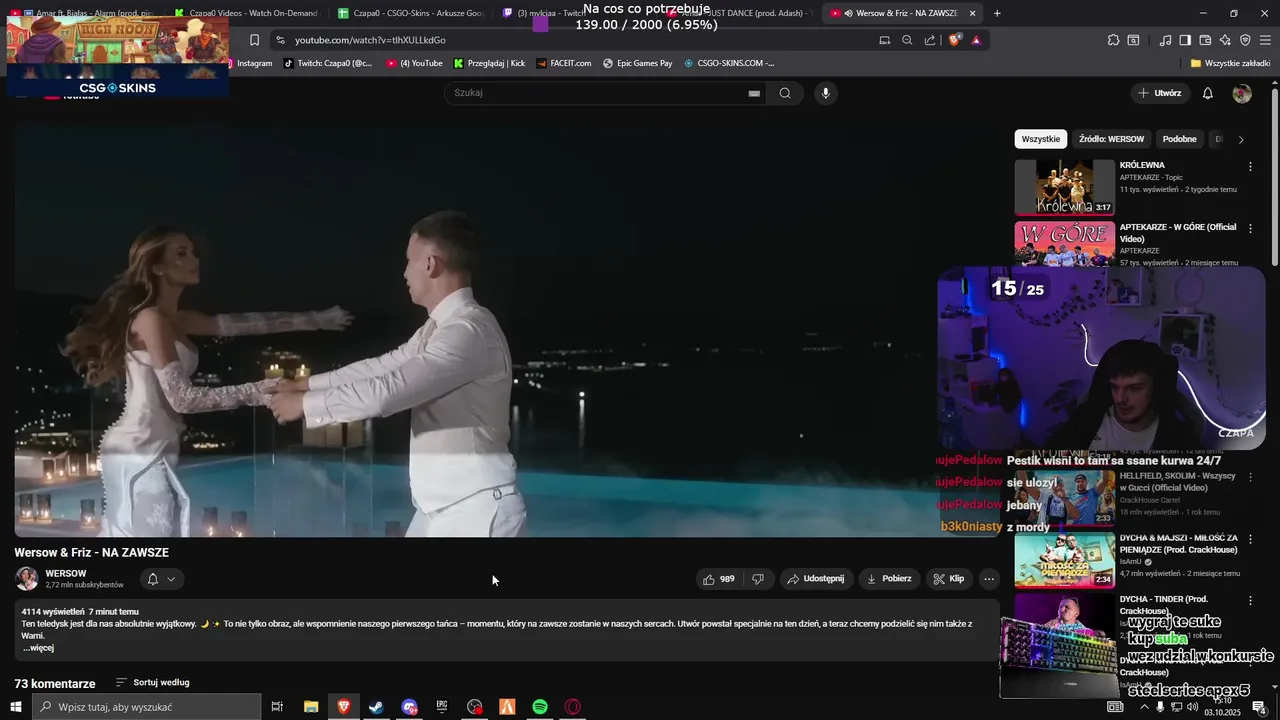This screenshot has width=1280, height=720.
Task: Show next filter chips with arrow
Action: 1241,140
